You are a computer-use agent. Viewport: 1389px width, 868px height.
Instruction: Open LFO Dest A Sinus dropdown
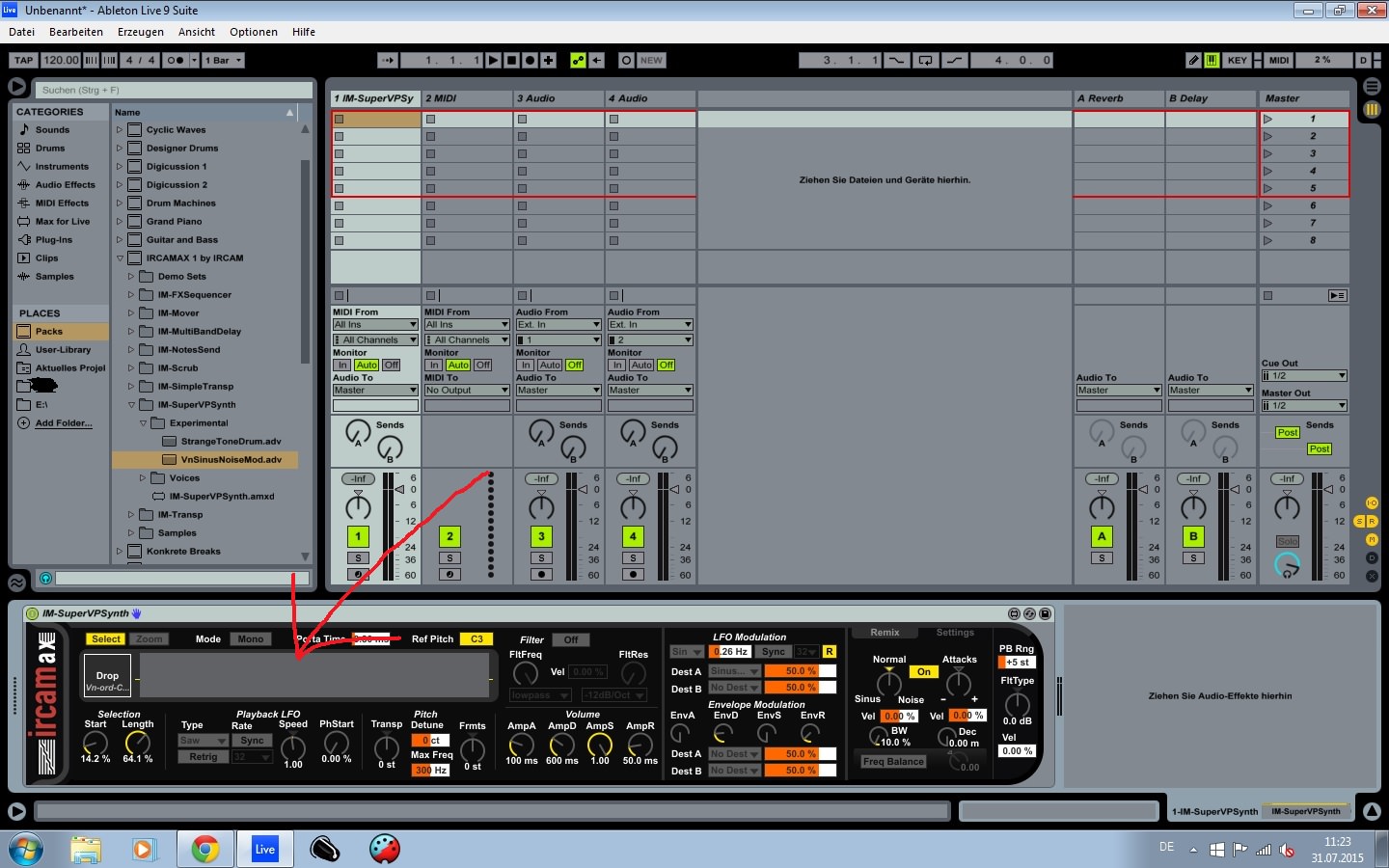coord(735,671)
